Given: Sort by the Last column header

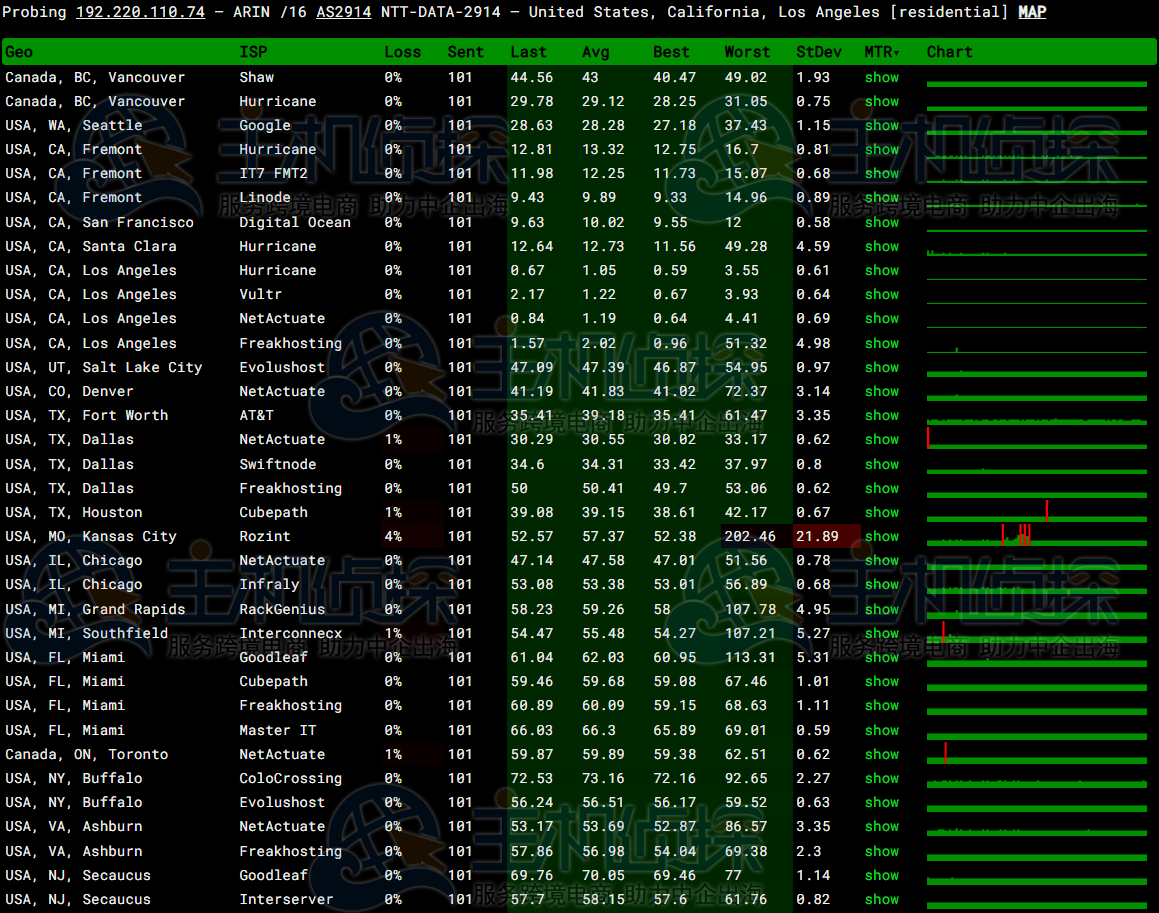Looking at the screenshot, I should coord(528,52).
